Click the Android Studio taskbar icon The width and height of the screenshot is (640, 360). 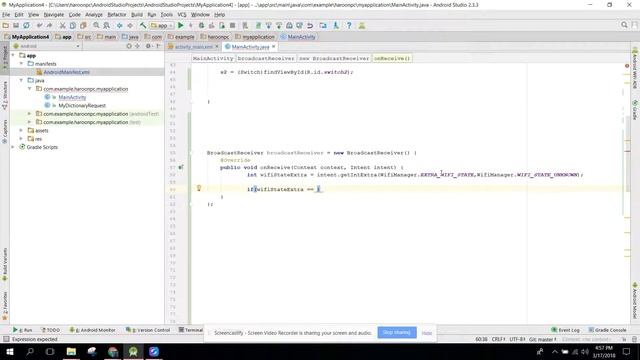(133, 351)
